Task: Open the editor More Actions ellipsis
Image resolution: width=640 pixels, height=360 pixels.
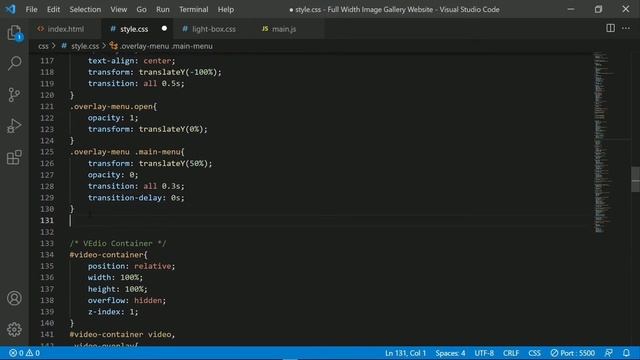Action: pyautogui.click(x=626, y=28)
